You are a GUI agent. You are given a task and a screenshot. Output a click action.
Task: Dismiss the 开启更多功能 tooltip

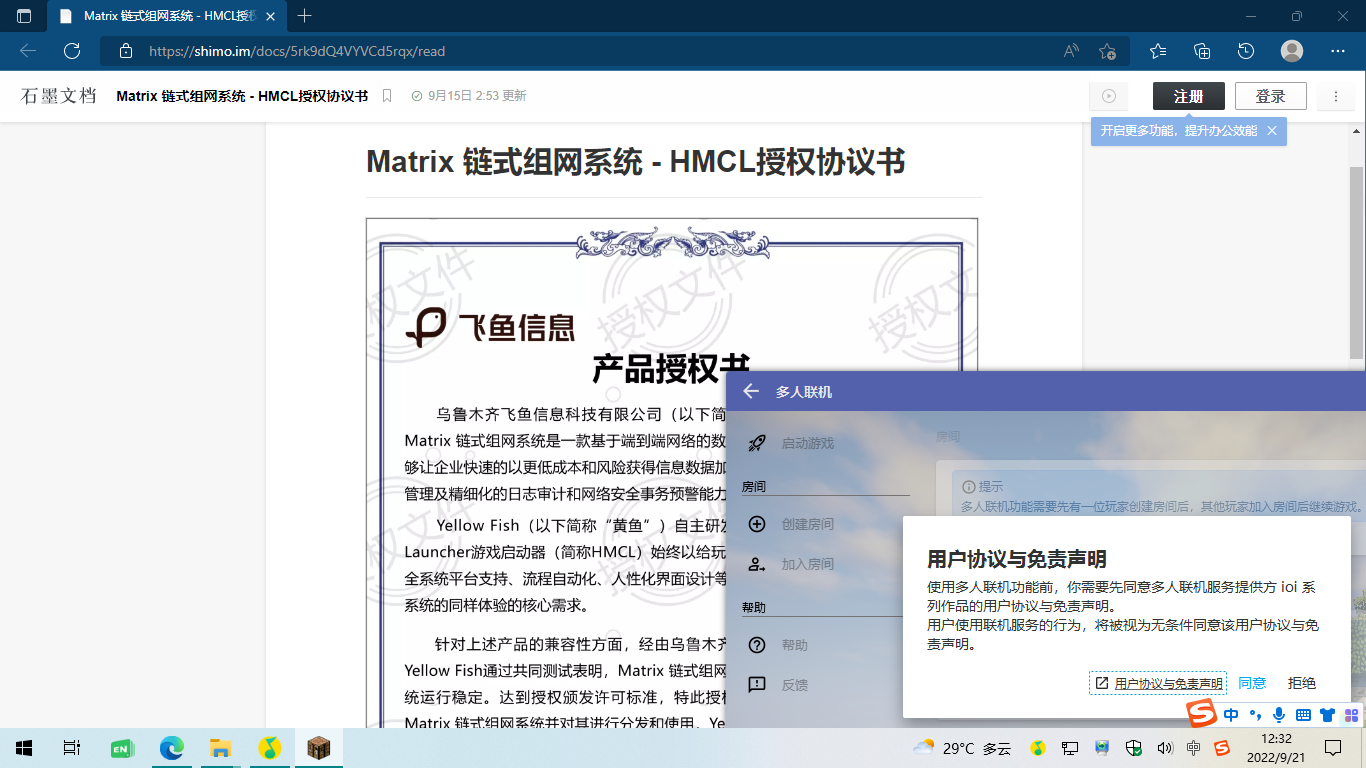pyautogui.click(x=1272, y=131)
